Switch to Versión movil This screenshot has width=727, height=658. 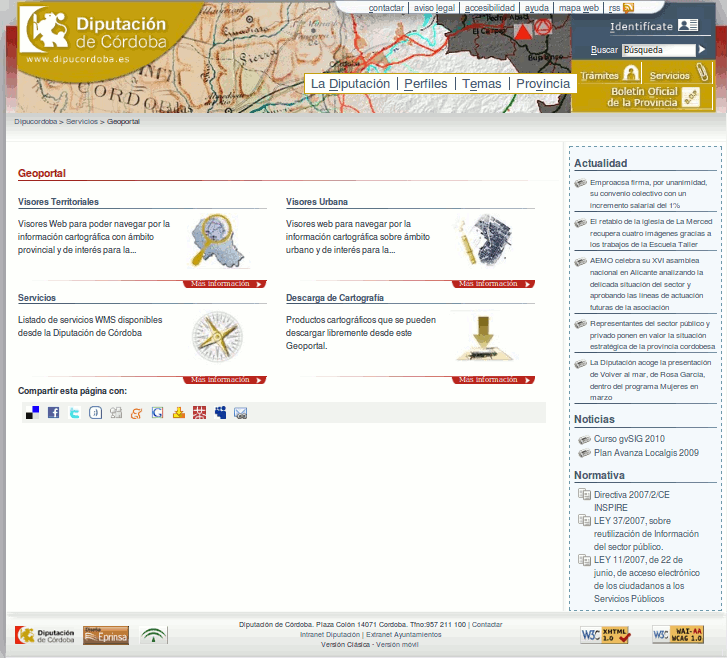pyautogui.click(x=397, y=645)
